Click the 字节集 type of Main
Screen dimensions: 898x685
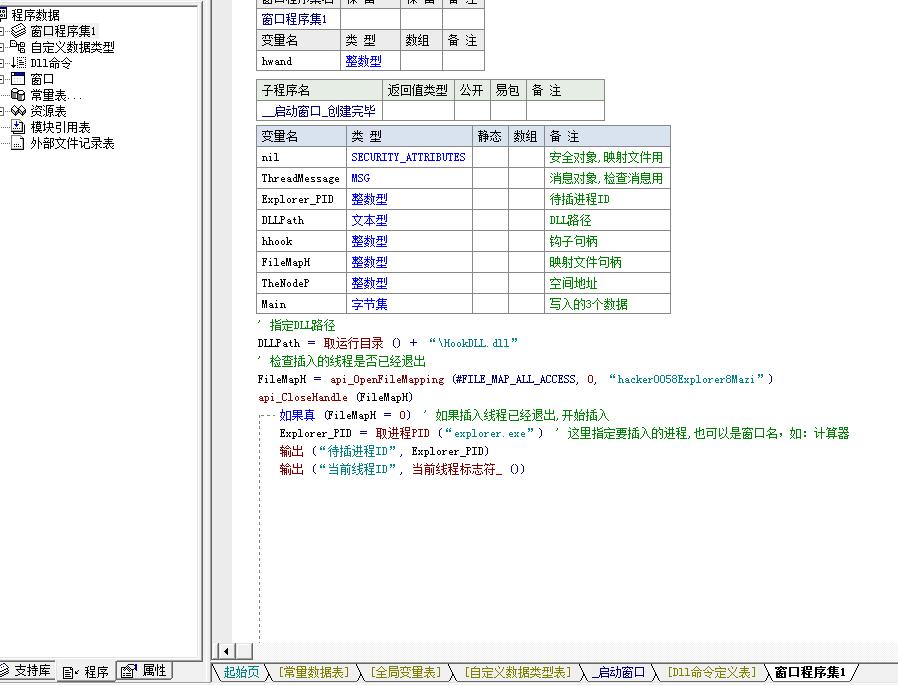(x=409, y=304)
